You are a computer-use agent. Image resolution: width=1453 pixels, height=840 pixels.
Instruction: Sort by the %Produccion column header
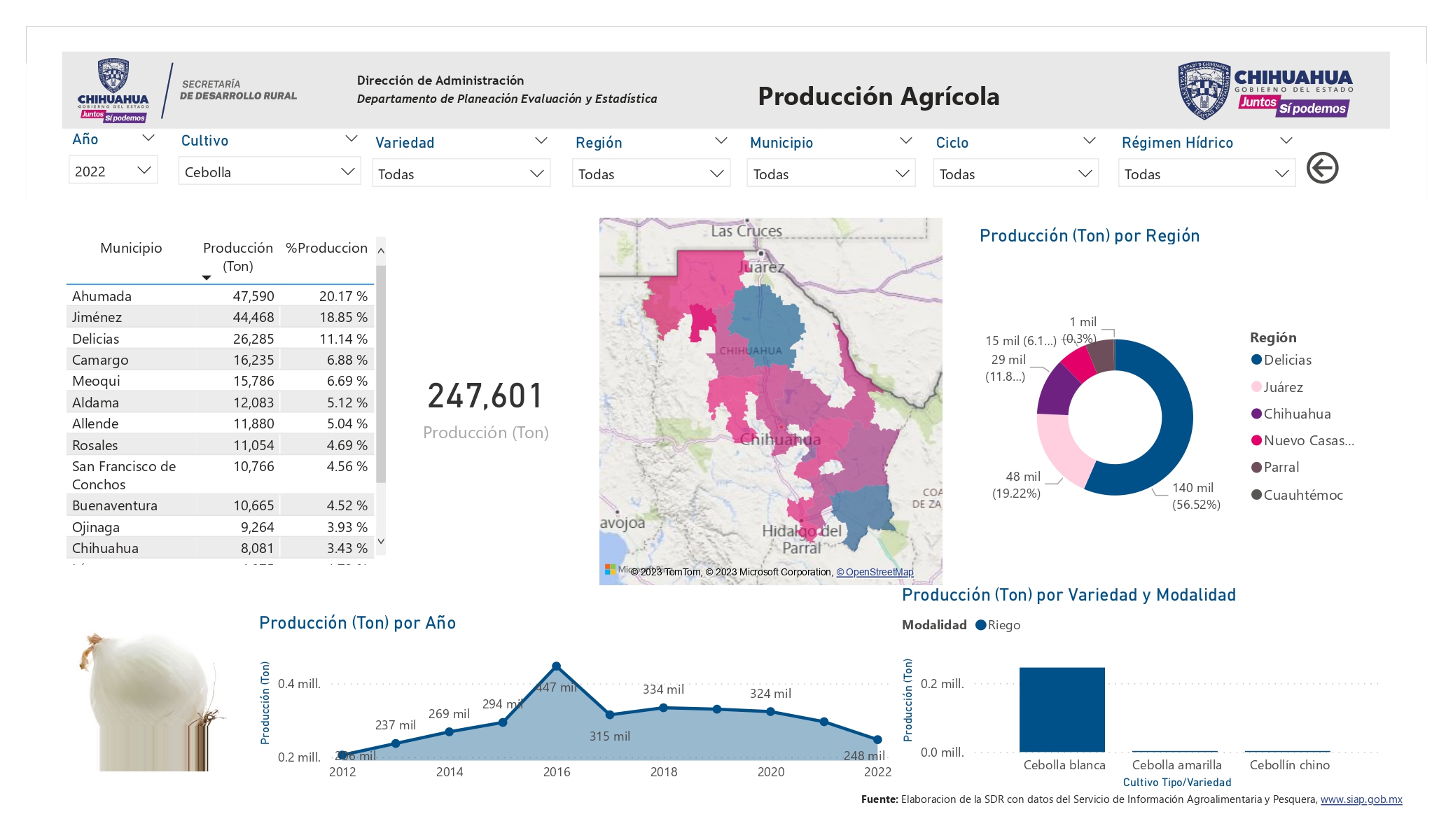click(326, 248)
